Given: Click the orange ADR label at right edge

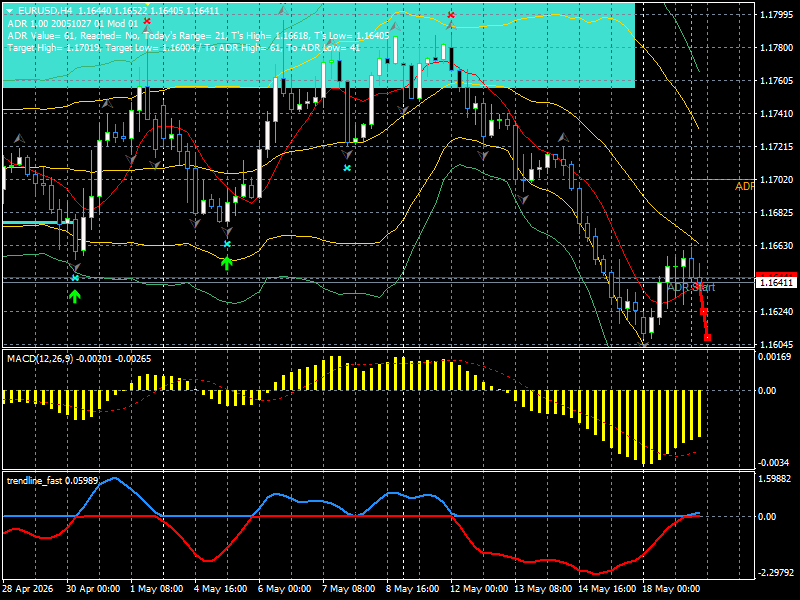Looking at the screenshot, I should [744, 186].
